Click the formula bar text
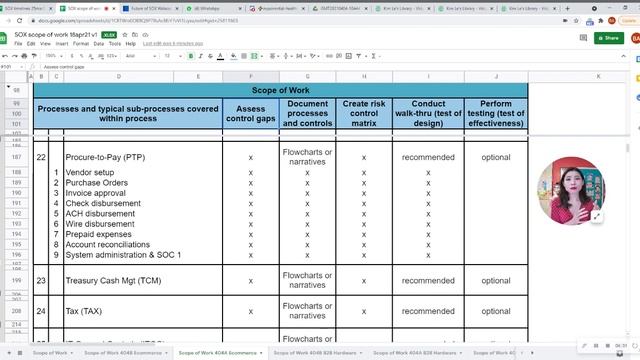This screenshot has height=360, width=640. click(x=64, y=67)
